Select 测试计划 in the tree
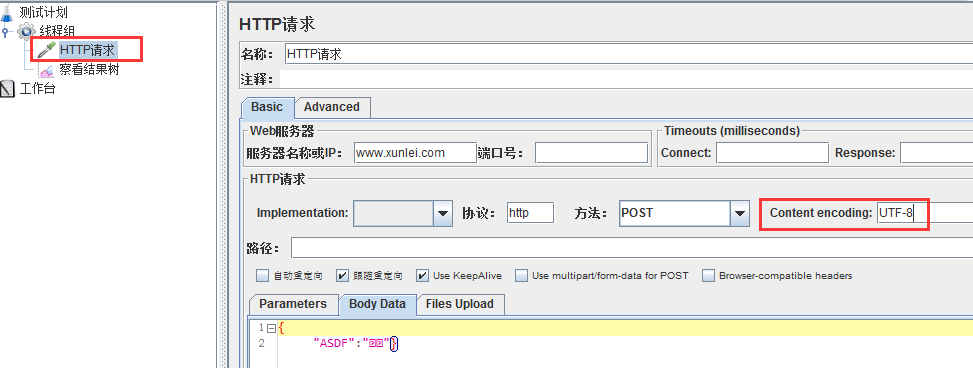 pyautogui.click(x=43, y=12)
